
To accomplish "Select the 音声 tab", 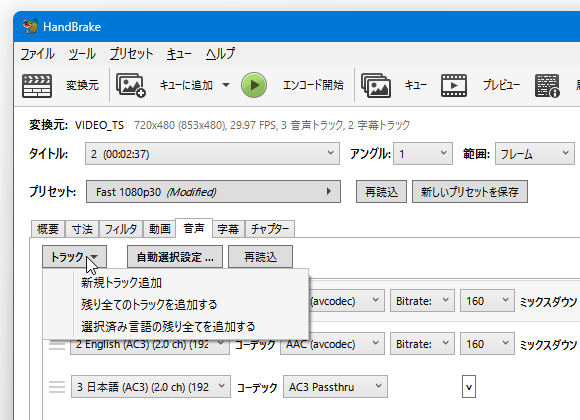I will [x=194, y=228].
